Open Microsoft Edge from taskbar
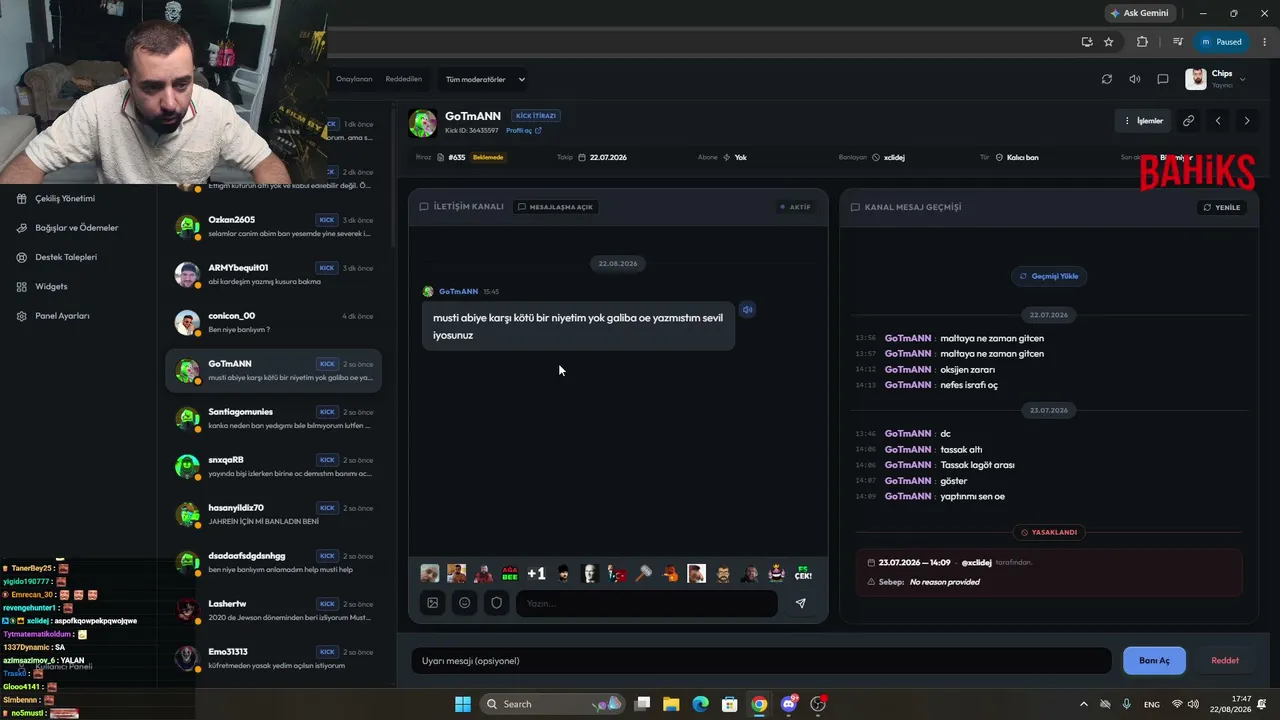This screenshot has width=1280, height=720. tap(700, 704)
